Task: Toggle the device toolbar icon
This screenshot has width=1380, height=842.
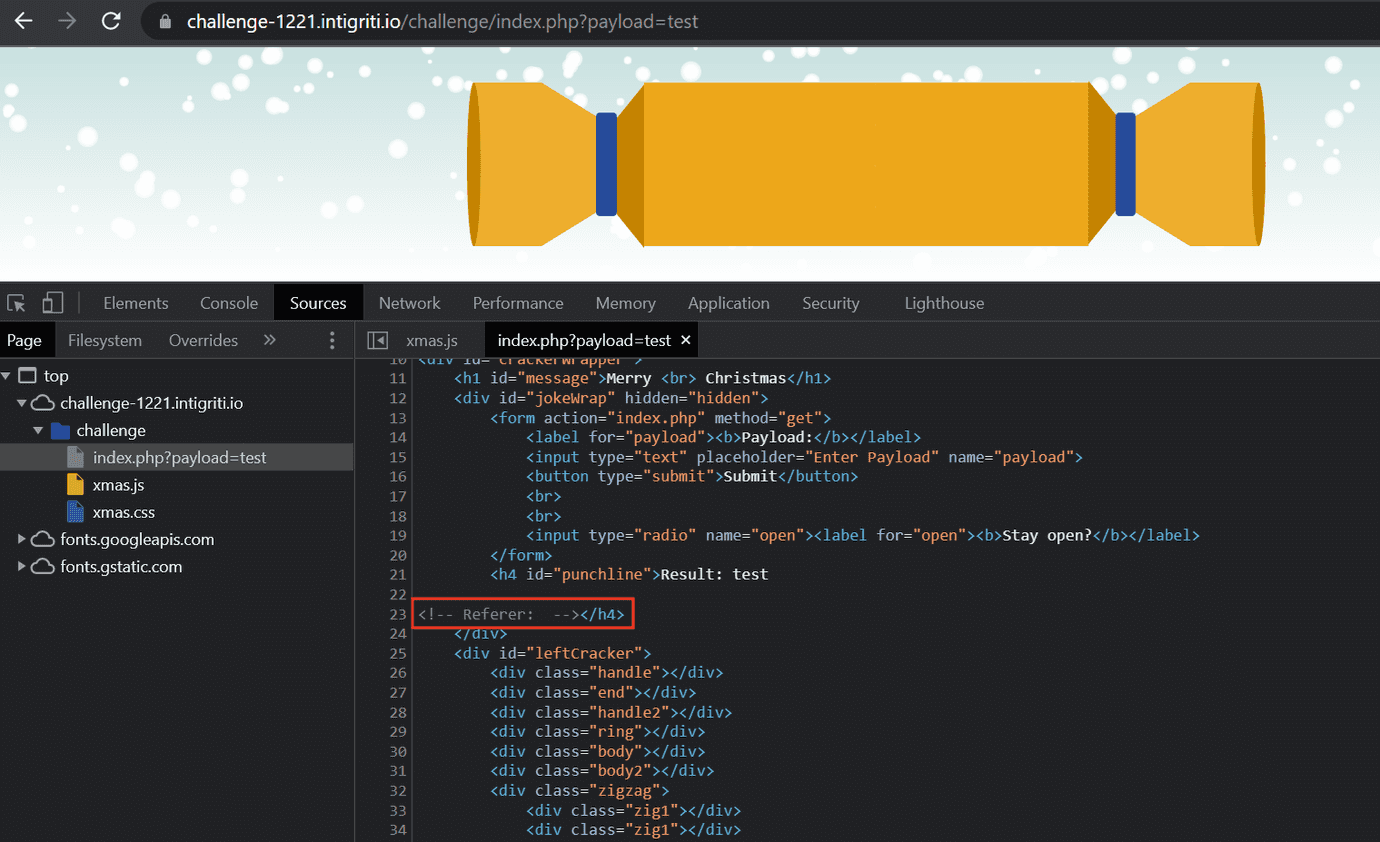Action: pos(53,303)
